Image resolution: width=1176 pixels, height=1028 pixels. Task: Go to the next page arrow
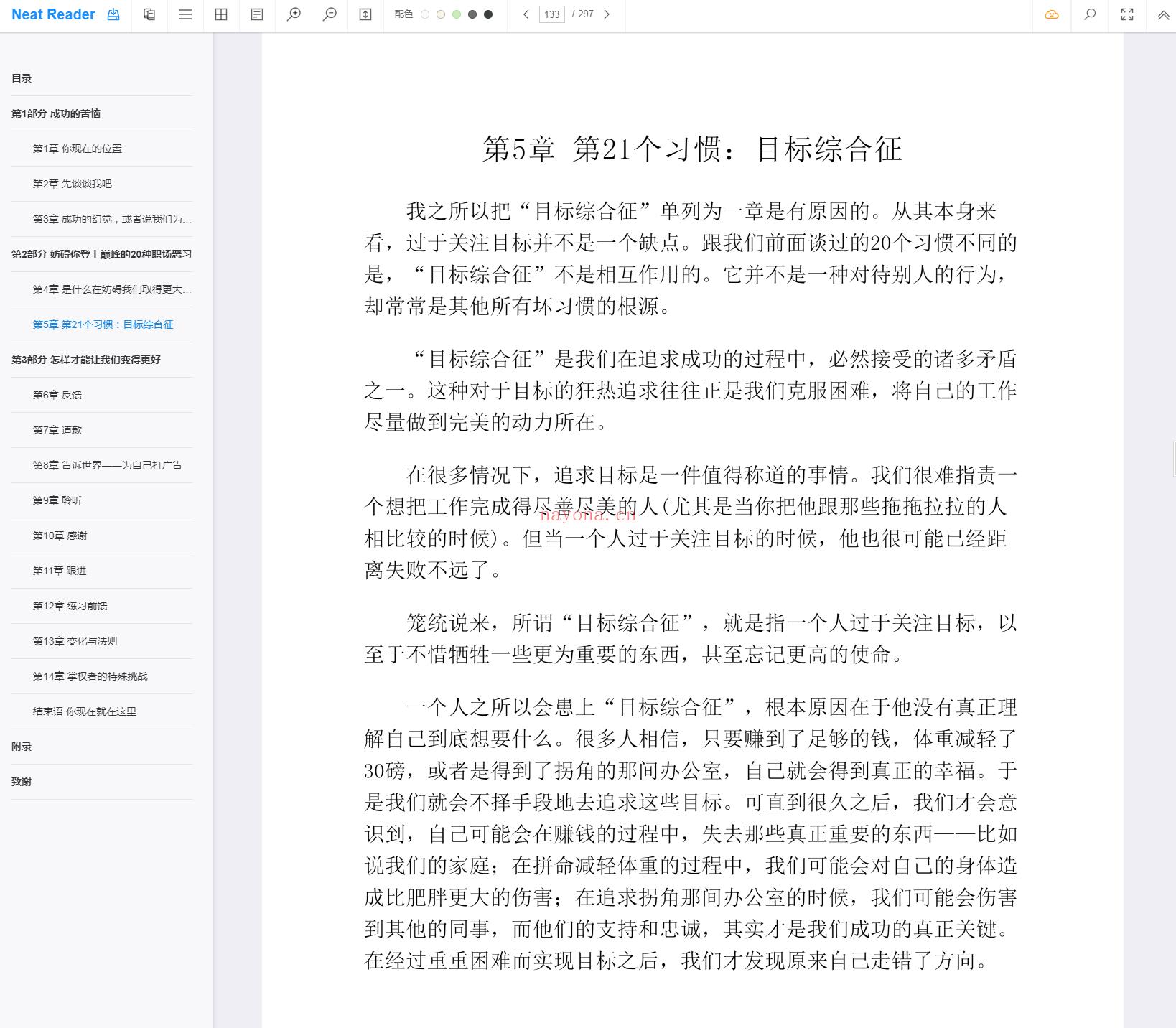[607, 14]
